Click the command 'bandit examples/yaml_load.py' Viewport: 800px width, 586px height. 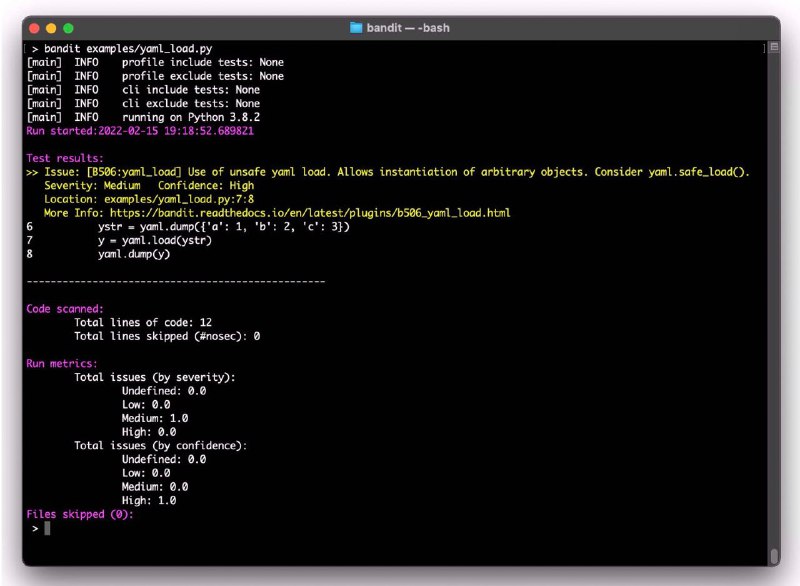pyautogui.click(x=128, y=48)
